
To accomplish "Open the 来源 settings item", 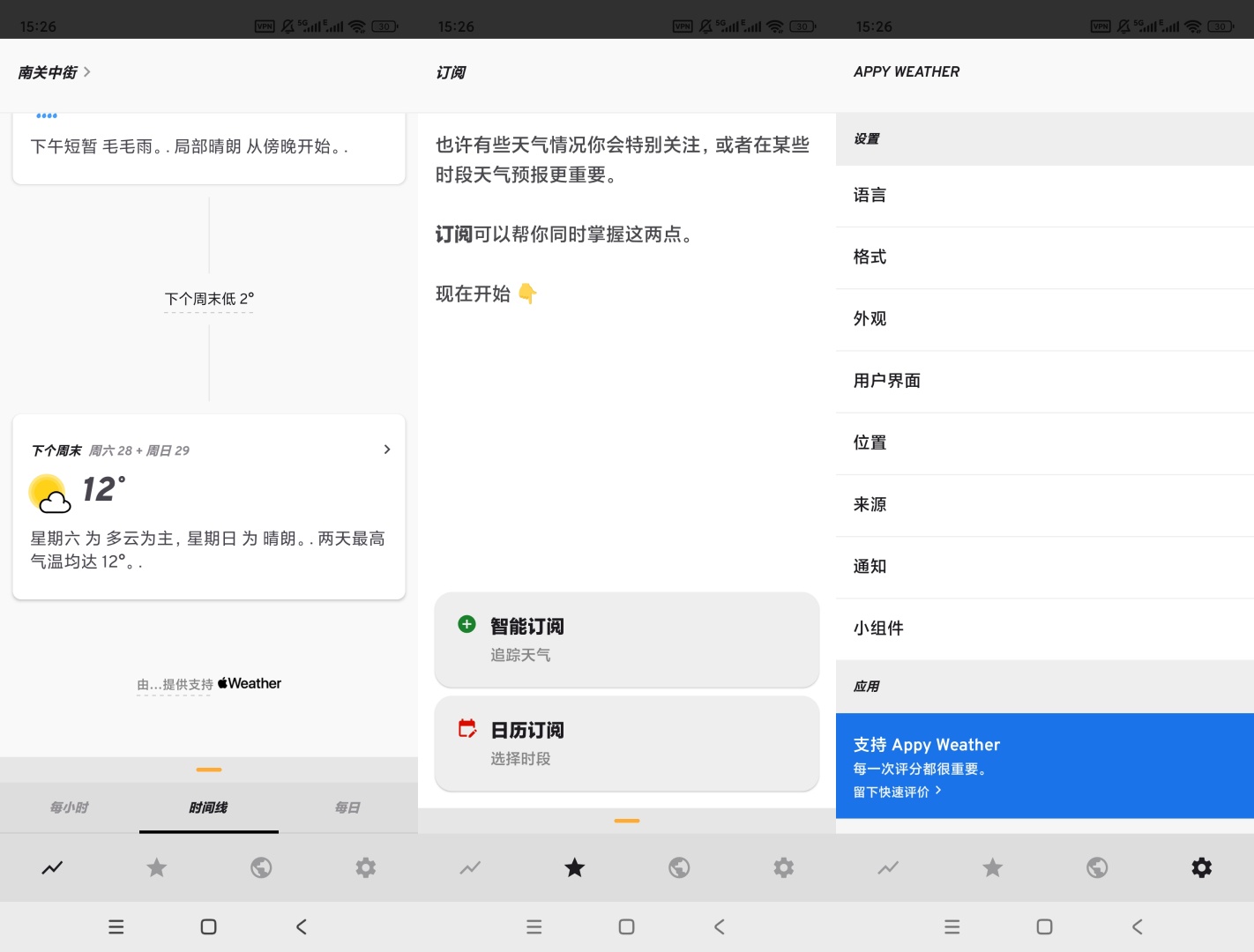I will [1045, 505].
